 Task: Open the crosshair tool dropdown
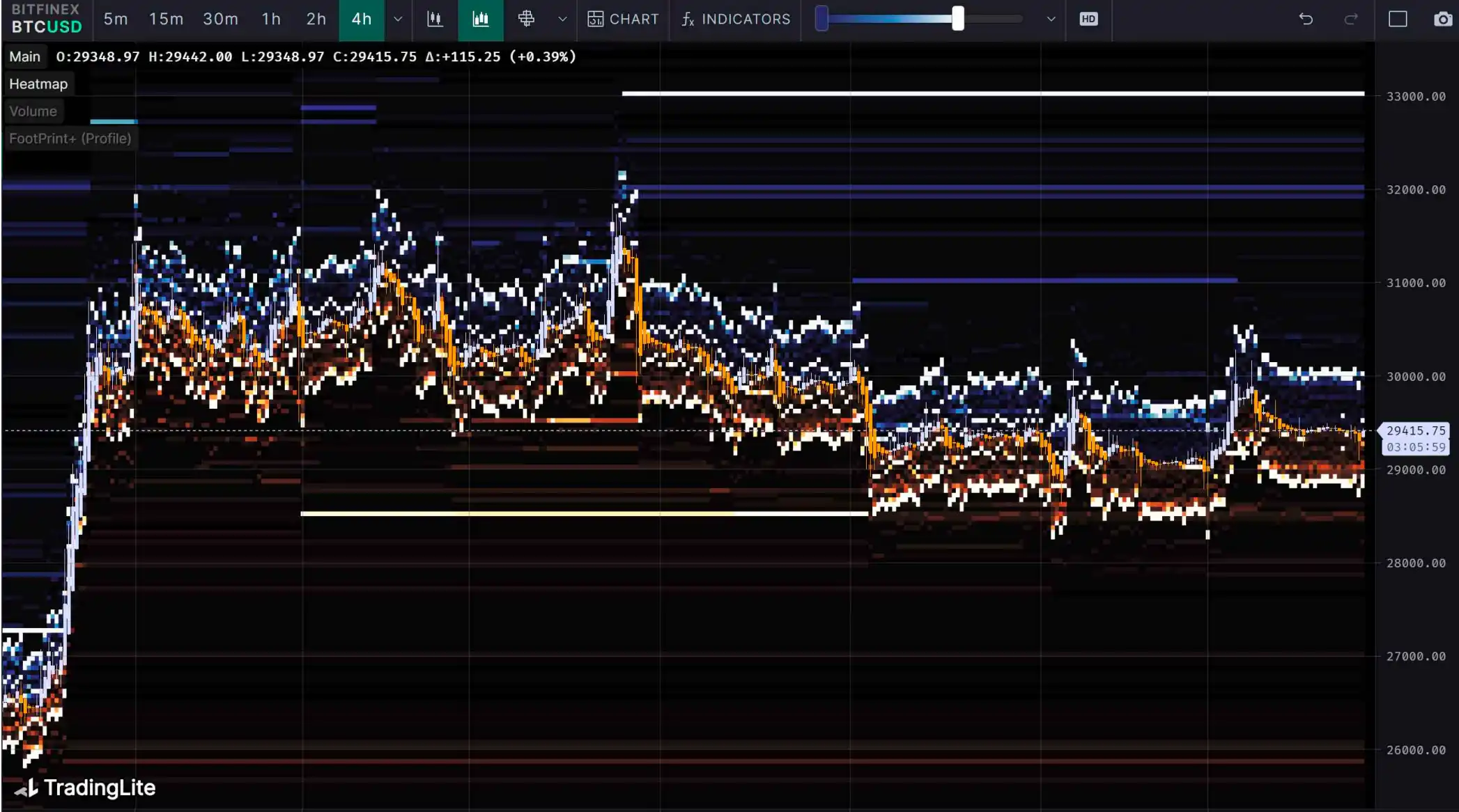coord(562,19)
